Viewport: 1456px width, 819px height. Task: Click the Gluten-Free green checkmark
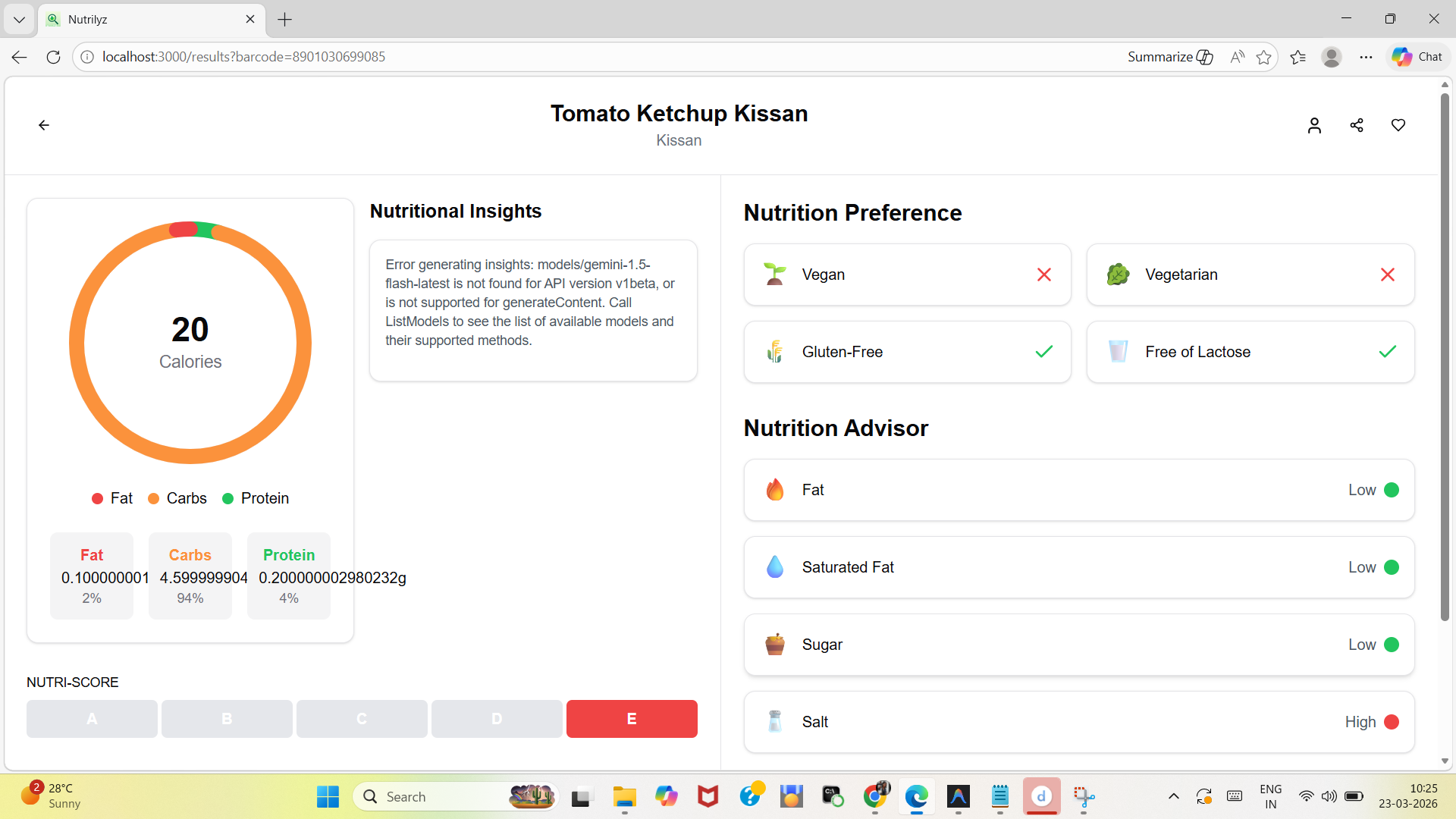(1044, 352)
